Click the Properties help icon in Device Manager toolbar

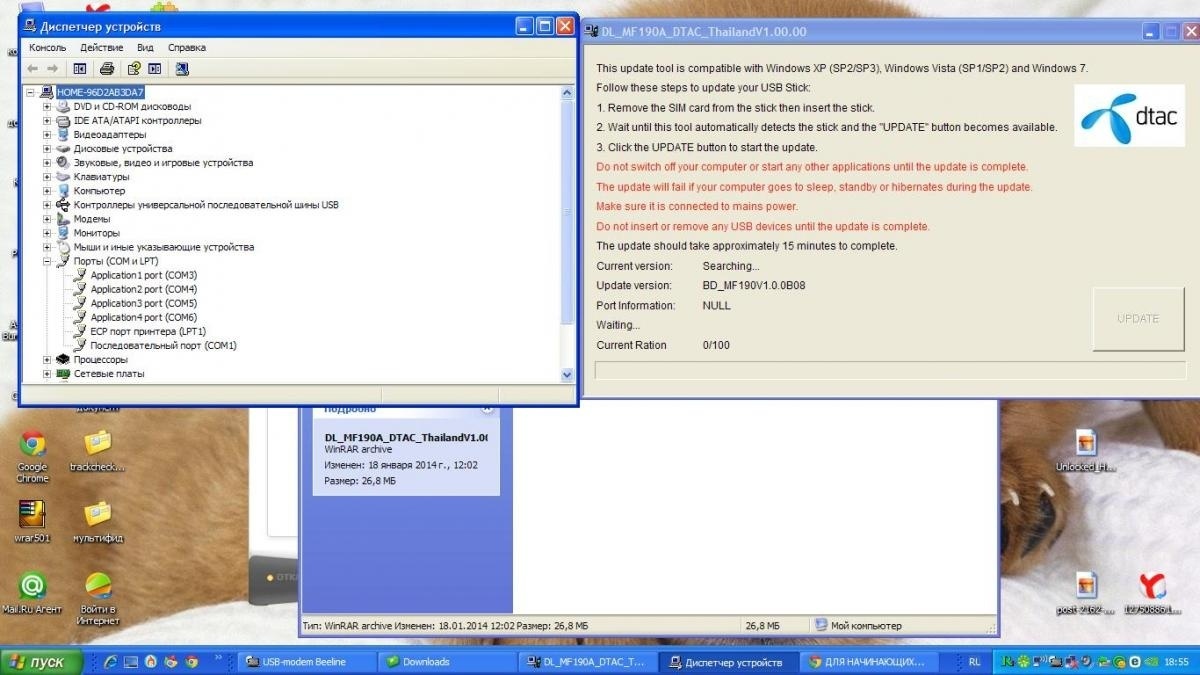tap(133, 69)
